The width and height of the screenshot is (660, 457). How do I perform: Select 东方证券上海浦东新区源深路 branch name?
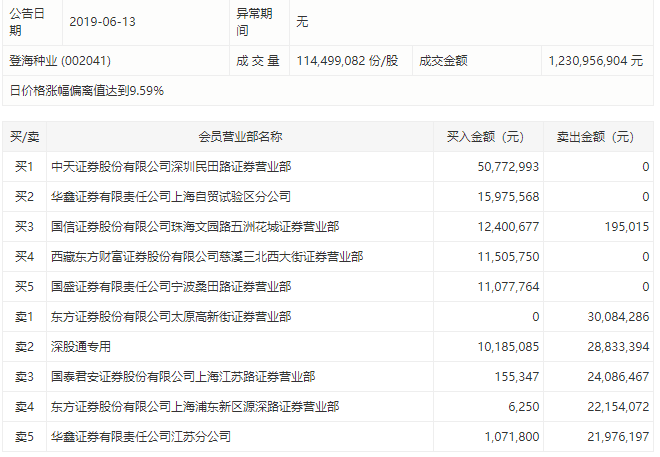195,407
